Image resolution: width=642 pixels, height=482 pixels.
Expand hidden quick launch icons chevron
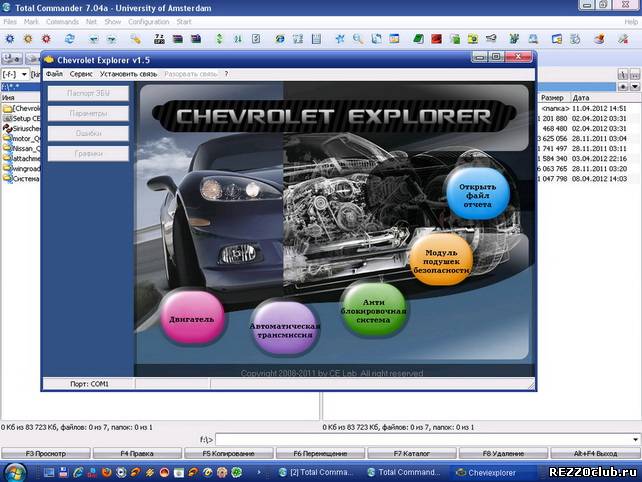[259, 472]
